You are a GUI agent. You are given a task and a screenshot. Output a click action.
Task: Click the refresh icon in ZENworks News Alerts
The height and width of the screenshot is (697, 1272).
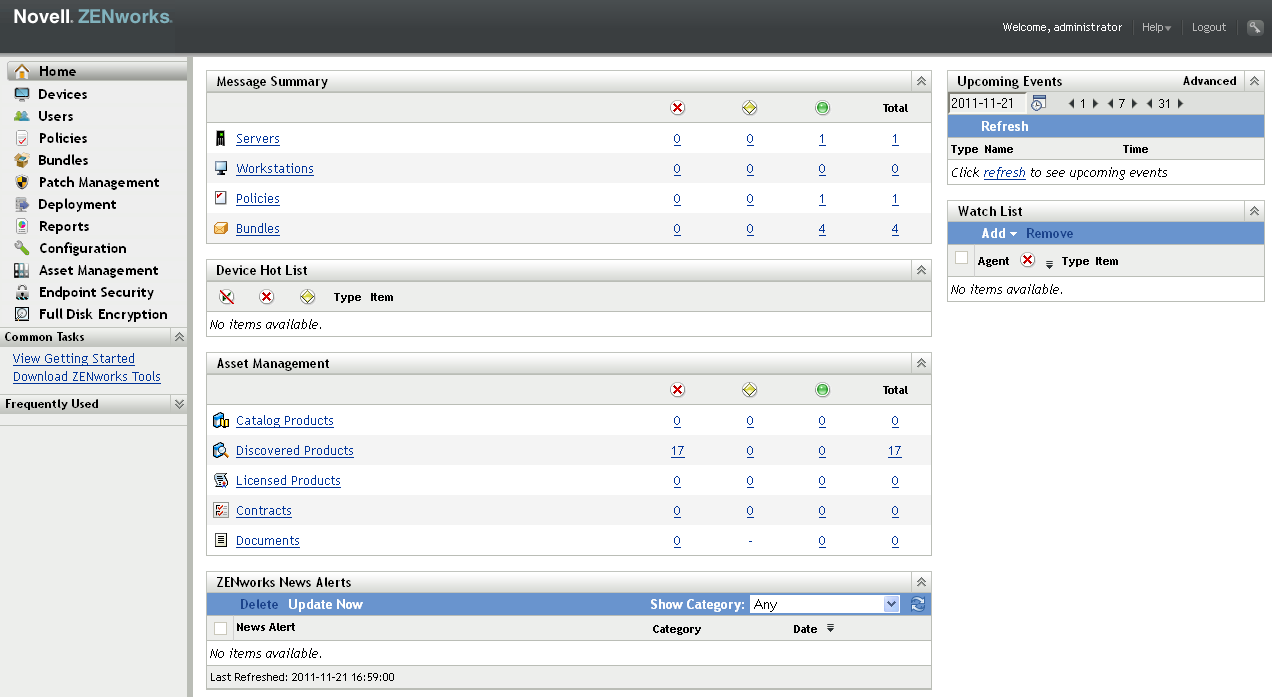917,604
